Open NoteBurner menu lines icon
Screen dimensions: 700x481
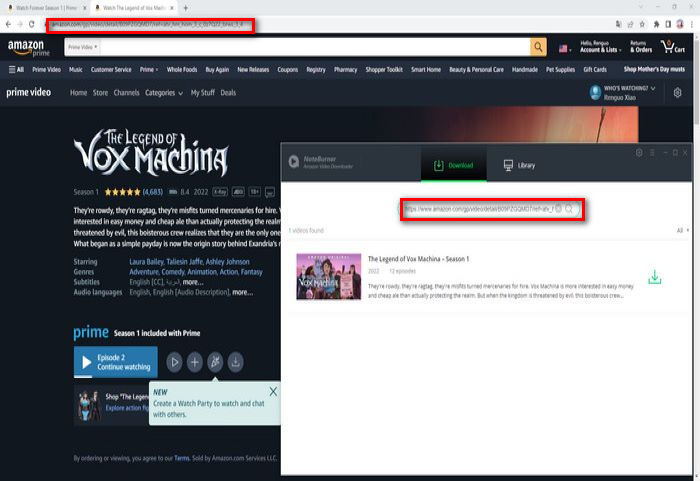tap(652, 153)
